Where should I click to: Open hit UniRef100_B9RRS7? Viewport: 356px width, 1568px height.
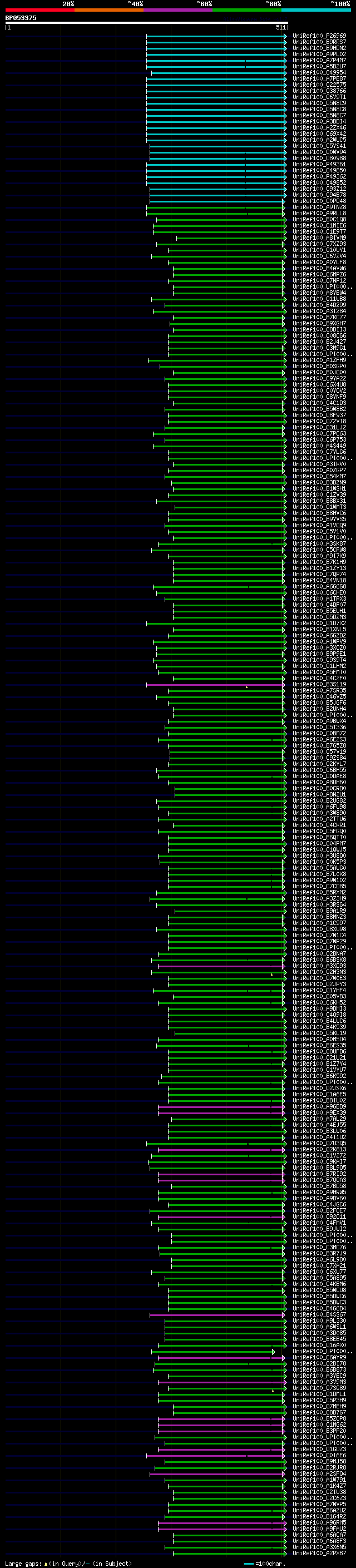click(319, 42)
